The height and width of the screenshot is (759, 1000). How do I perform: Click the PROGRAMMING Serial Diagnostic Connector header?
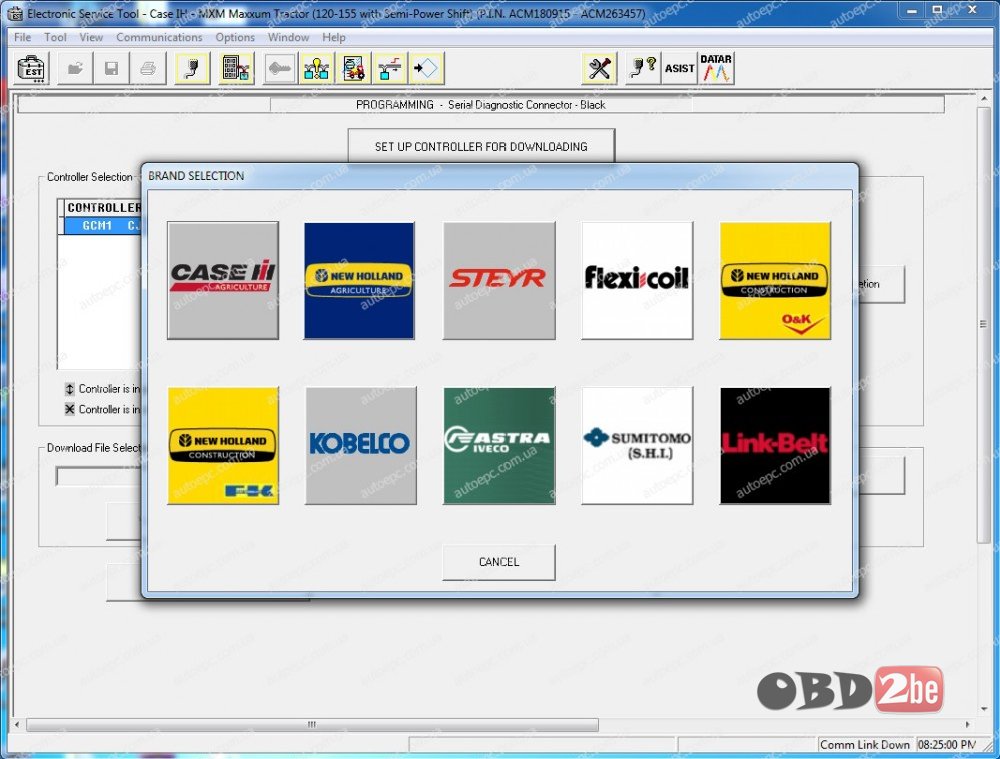click(481, 105)
